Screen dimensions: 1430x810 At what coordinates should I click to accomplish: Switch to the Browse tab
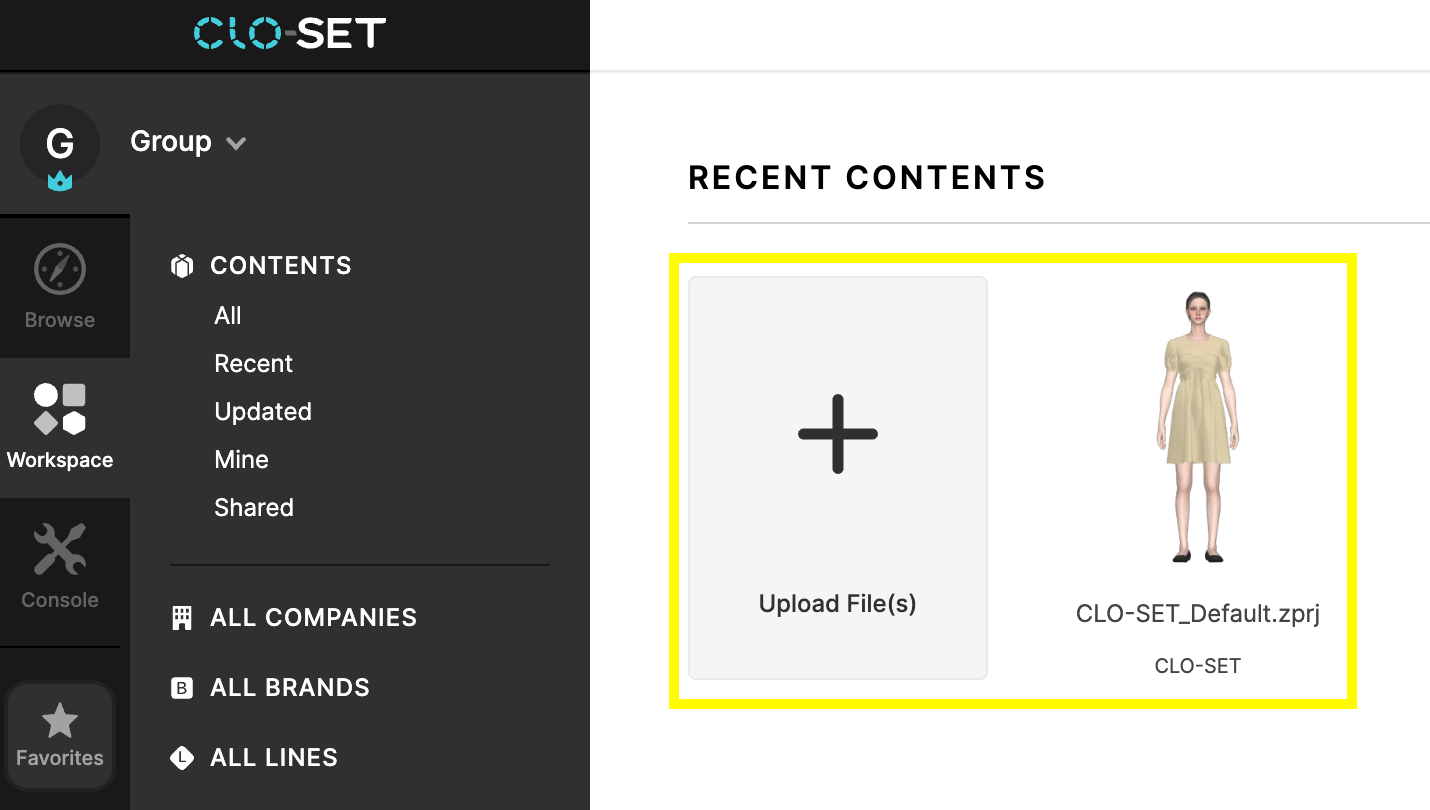point(60,288)
